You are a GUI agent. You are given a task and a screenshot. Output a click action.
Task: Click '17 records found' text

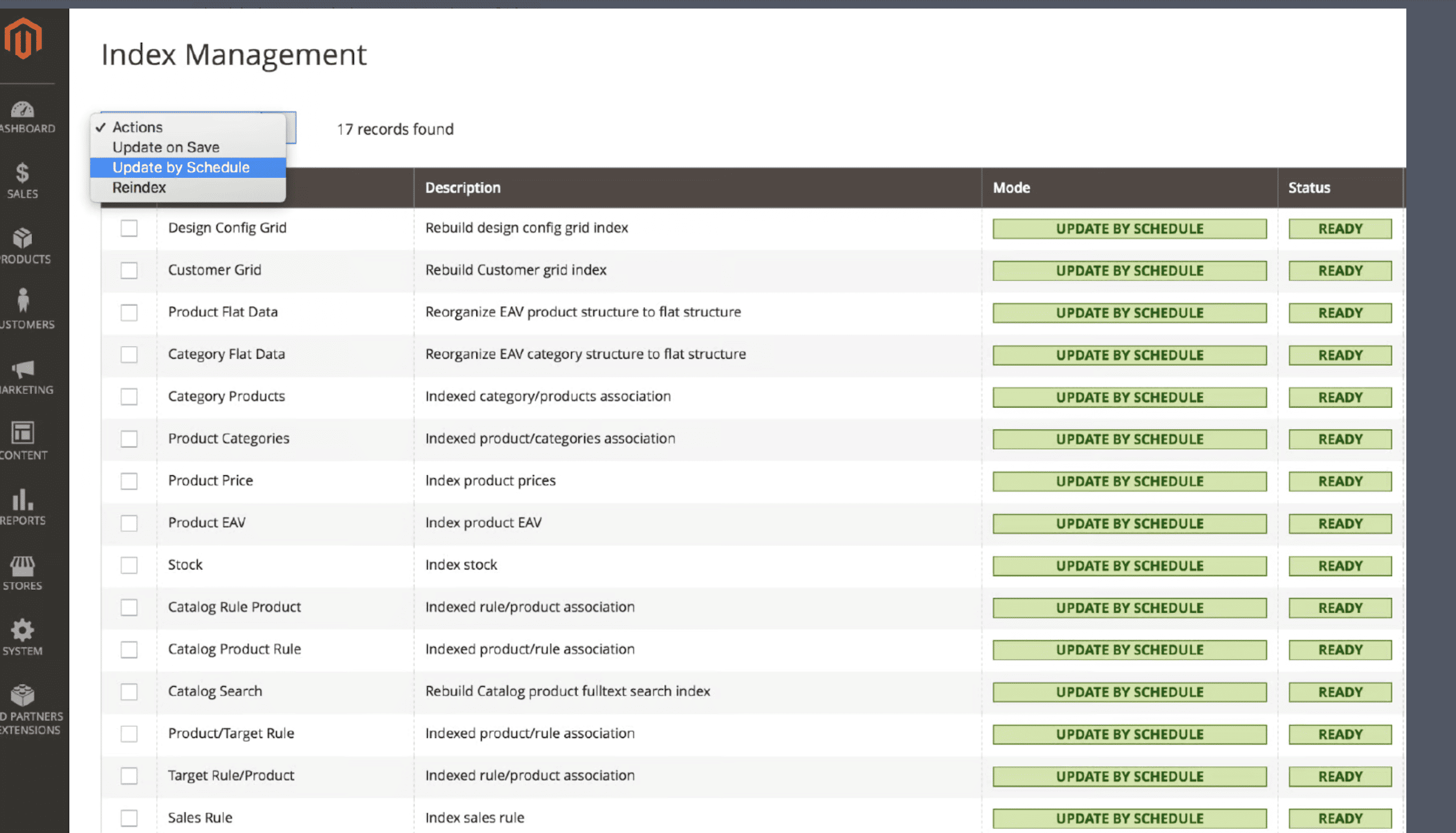pos(395,129)
